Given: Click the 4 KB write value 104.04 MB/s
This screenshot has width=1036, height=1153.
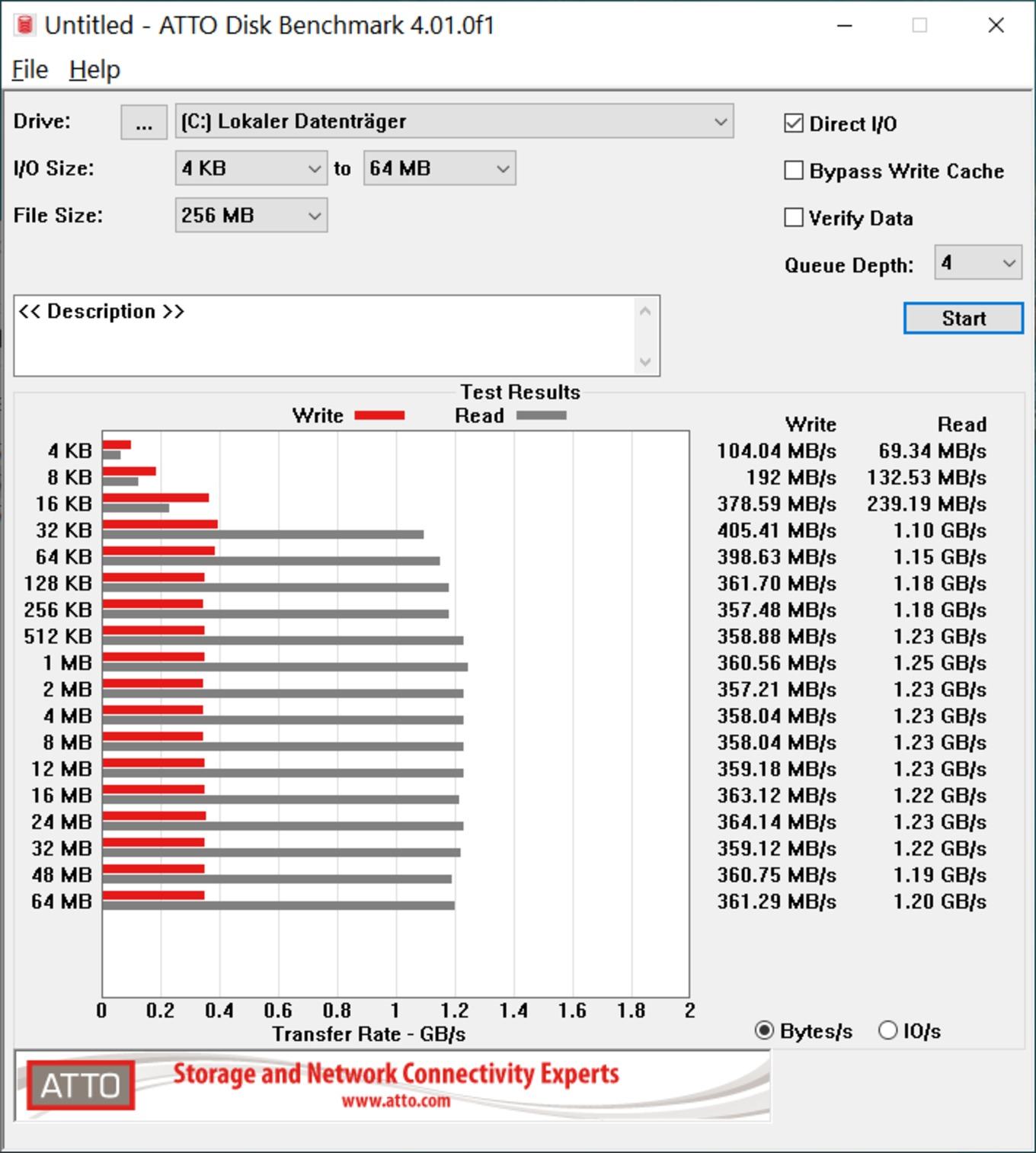Looking at the screenshot, I should [776, 451].
